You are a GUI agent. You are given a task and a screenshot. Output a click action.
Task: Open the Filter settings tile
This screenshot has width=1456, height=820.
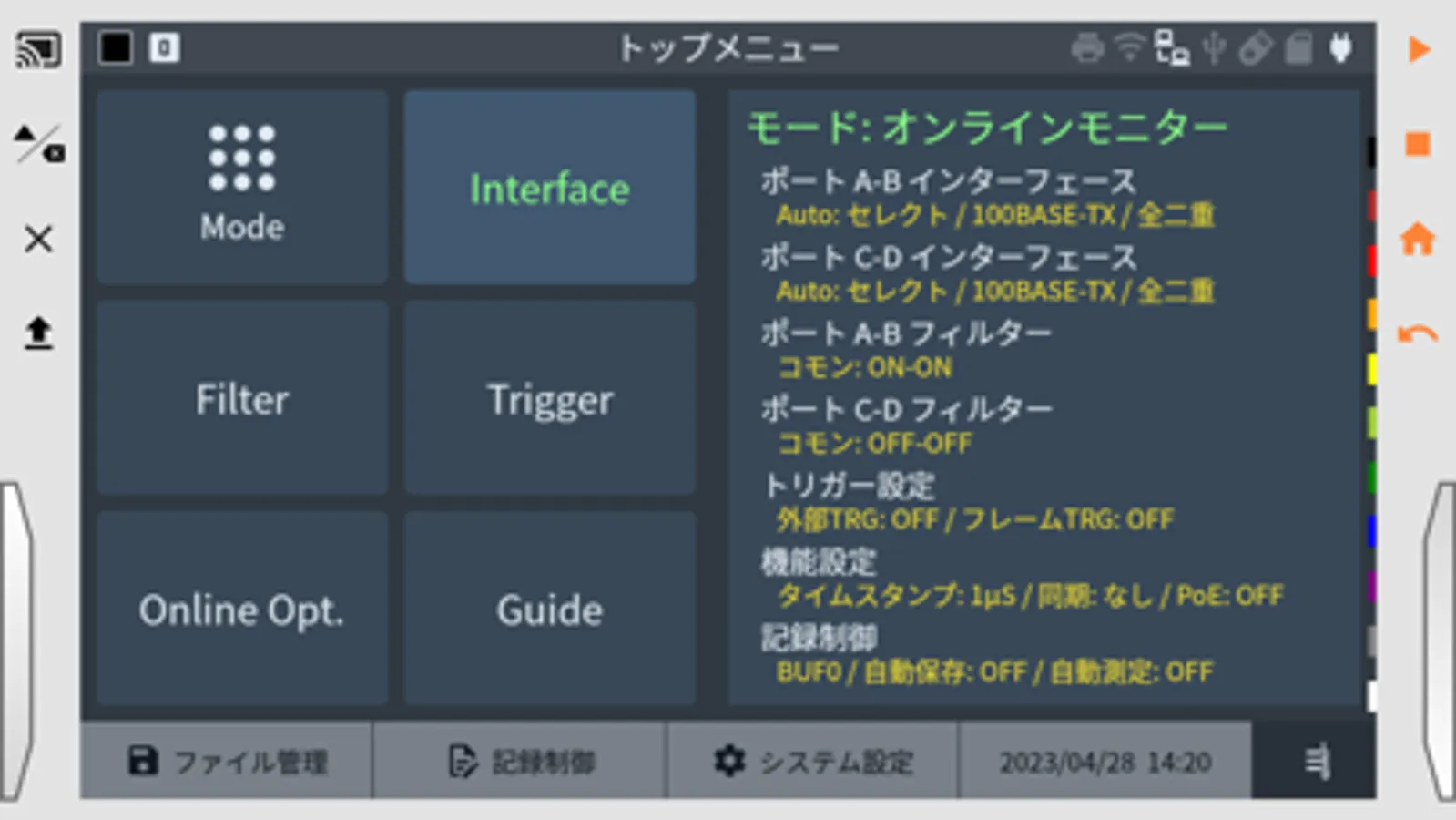point(242,398)
